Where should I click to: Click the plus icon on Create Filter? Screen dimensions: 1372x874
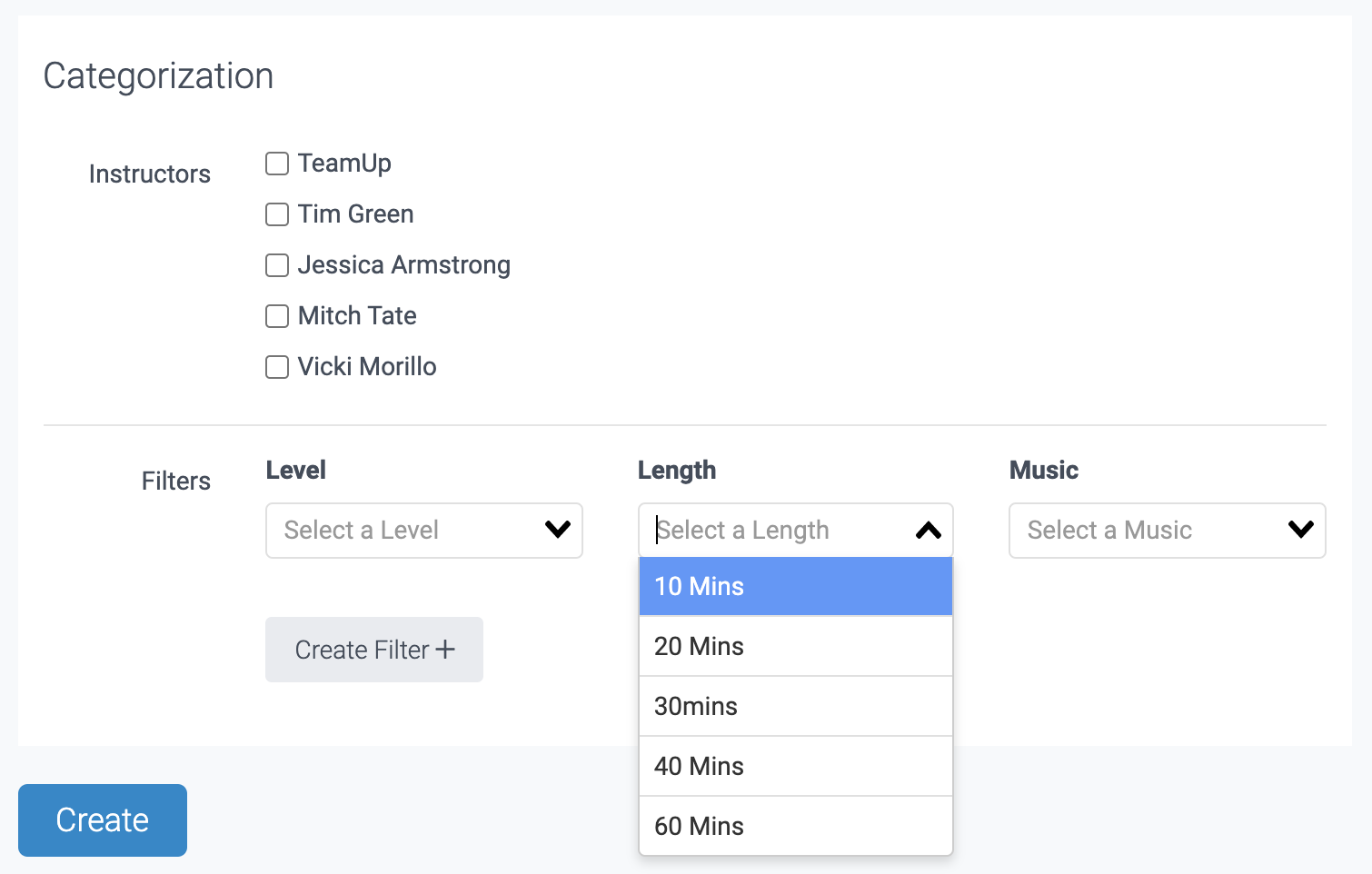[444, 649]
